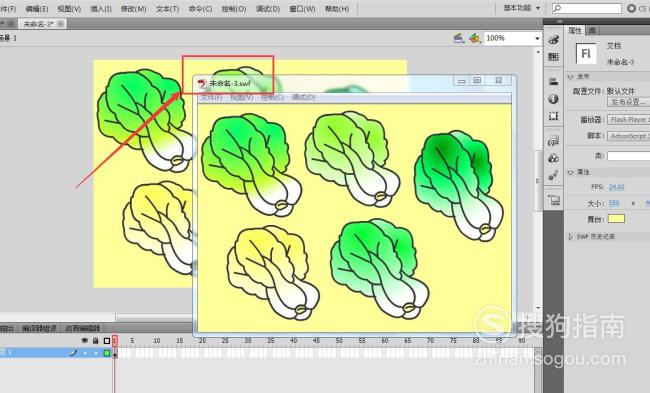Open the 修改(M) menu
650x393 pixels.
133,9
